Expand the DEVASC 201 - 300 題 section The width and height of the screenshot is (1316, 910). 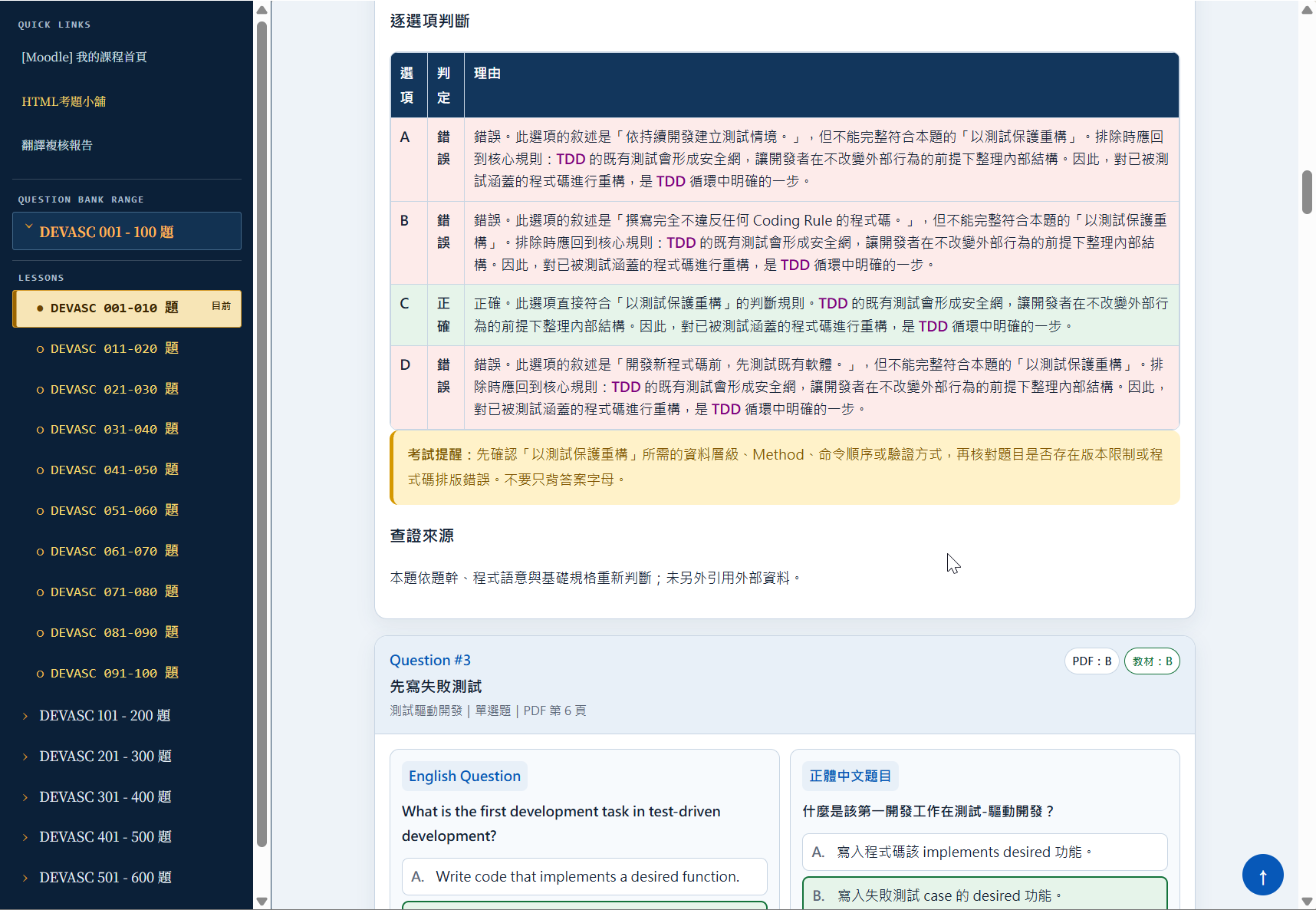[104, 756]
